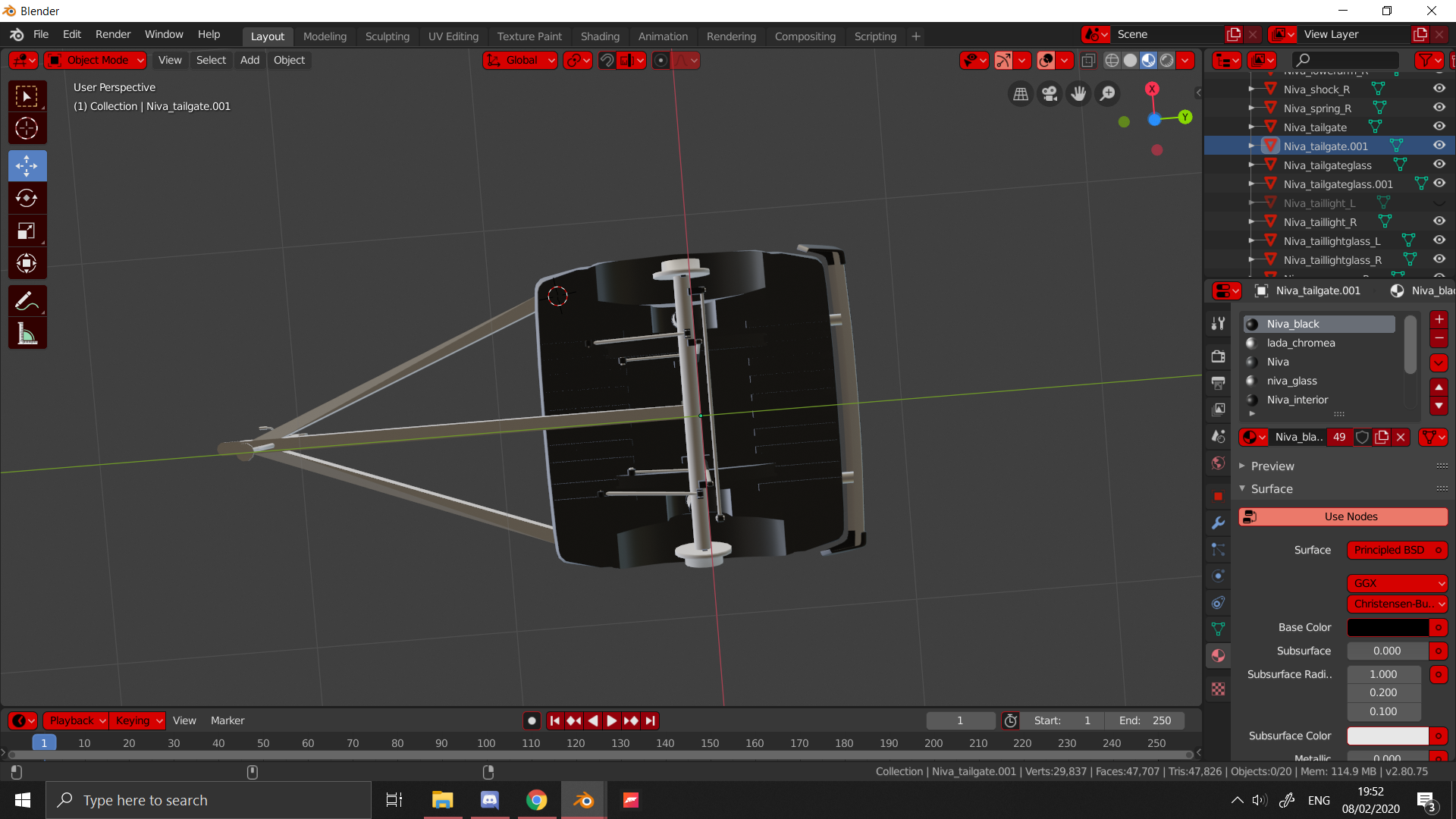Open the Render menu
Image resolution: width=1456 pixels, height=819 pixels.
[112, 34]
